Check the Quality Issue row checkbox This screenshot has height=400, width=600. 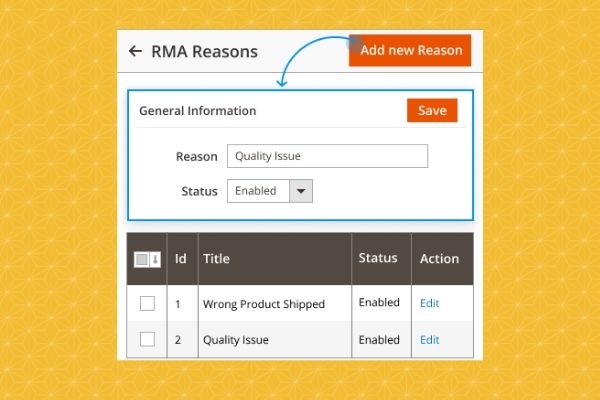click(147, 339)
